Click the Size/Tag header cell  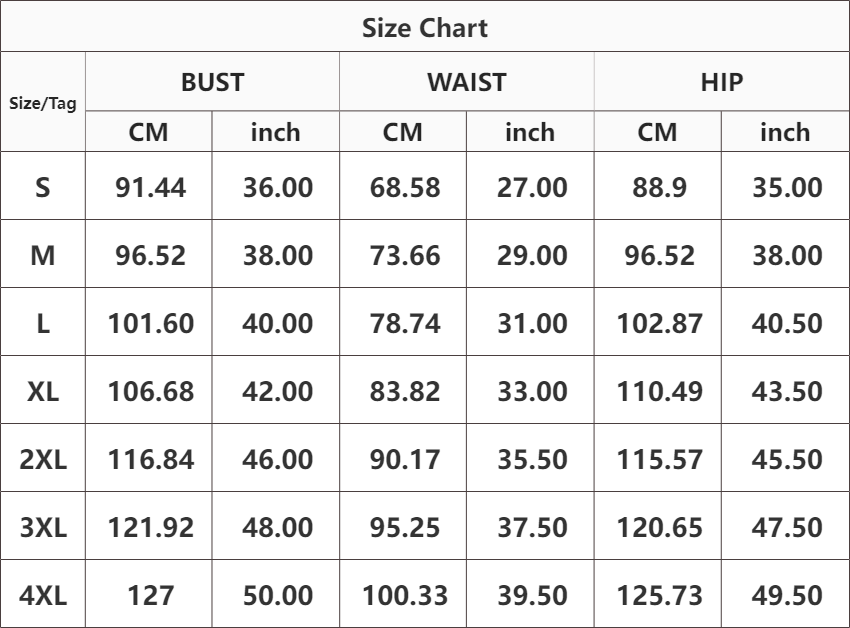point(43,102)
